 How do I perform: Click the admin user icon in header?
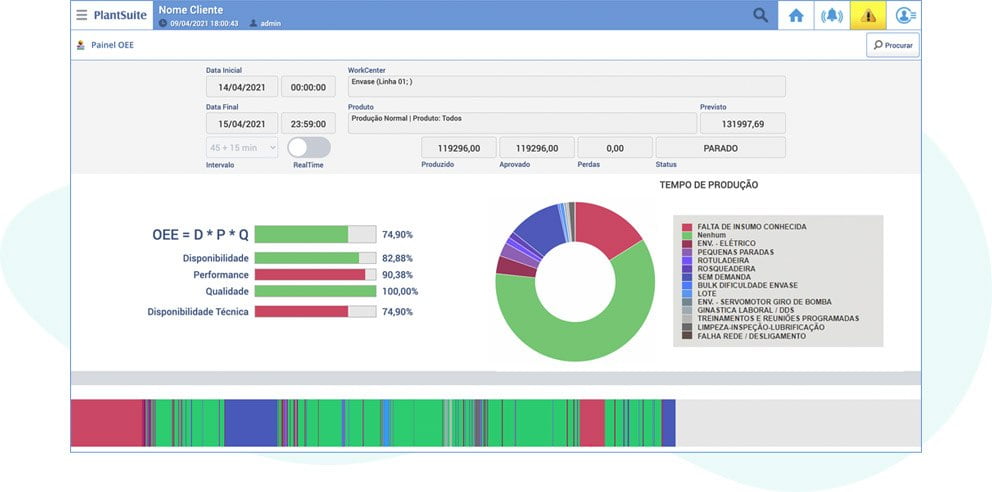tap(253, 23)
